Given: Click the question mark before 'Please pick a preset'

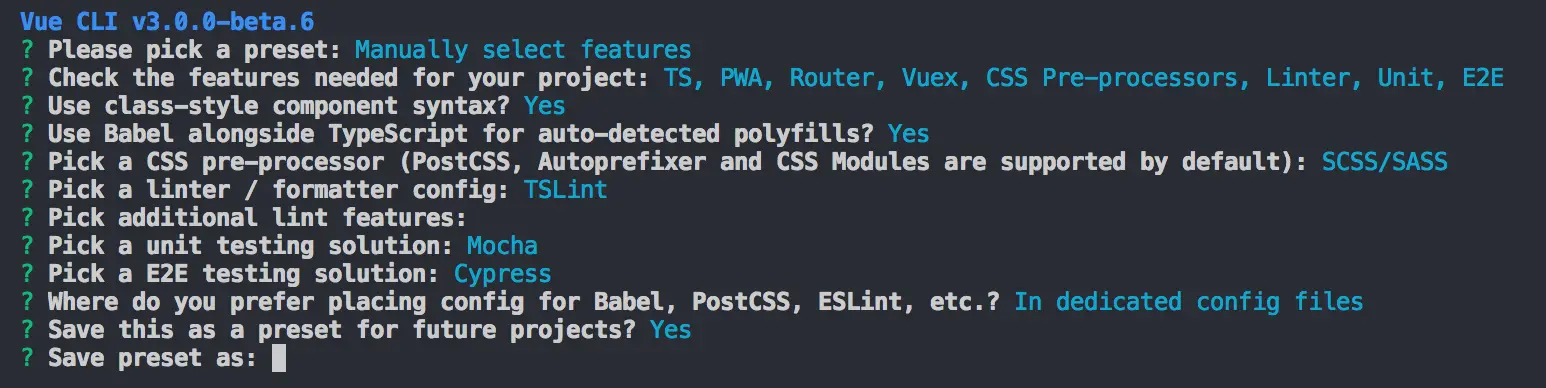Looking at the screenshot, I should pyautogui.click(x=26, y=49).
